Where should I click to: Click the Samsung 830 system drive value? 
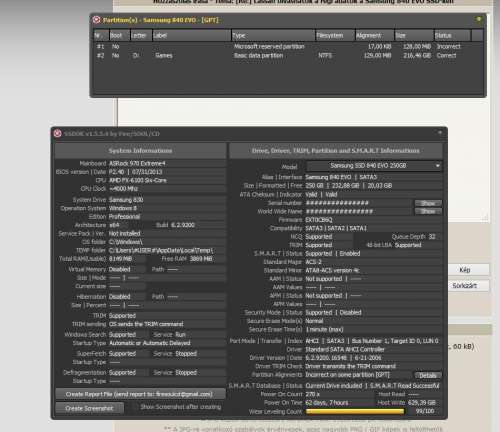(x=126, y=200)
